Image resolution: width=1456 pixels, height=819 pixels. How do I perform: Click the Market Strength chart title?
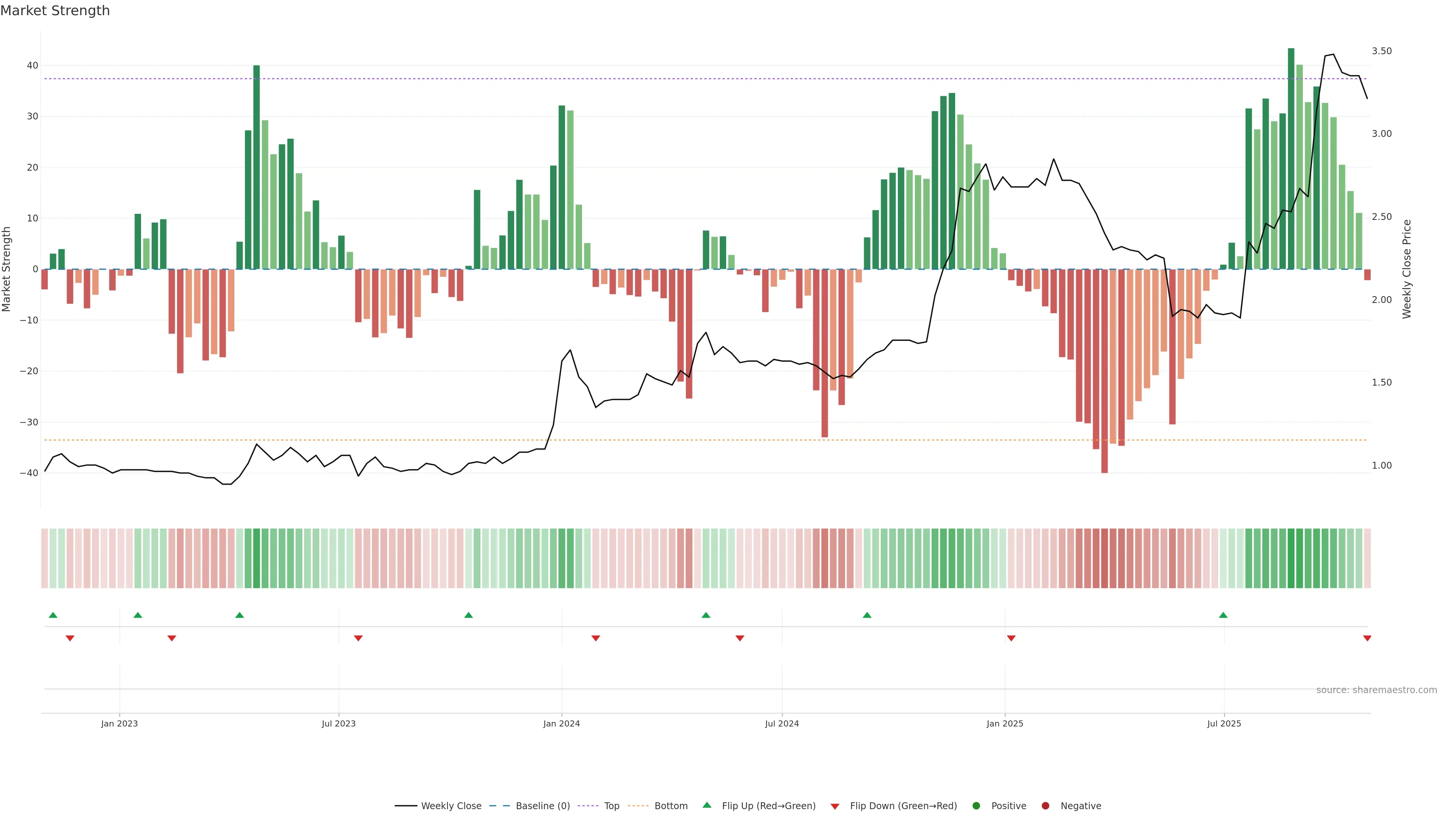coord(55,11)
